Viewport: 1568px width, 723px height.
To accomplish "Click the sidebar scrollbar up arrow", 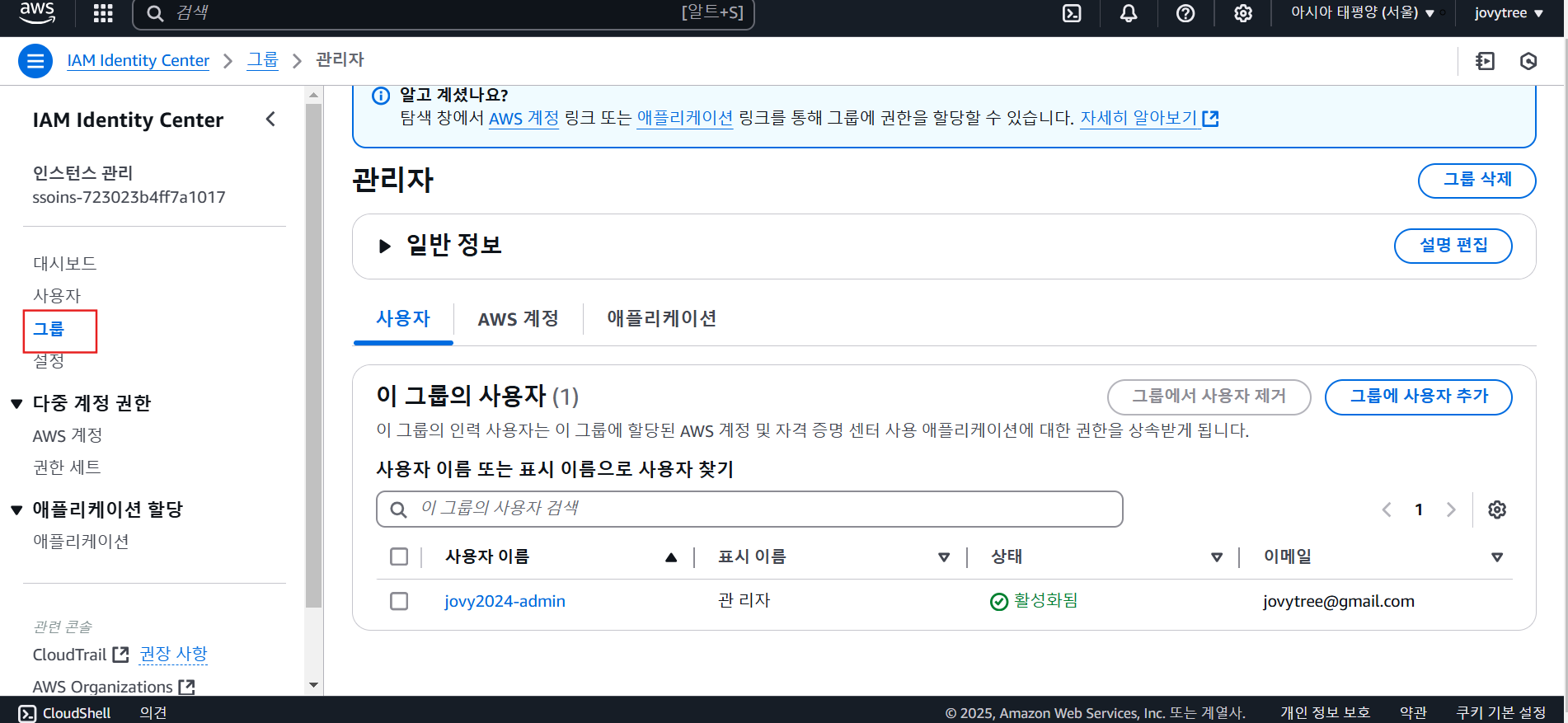I will pyautogui.click(x=313, y=96).
